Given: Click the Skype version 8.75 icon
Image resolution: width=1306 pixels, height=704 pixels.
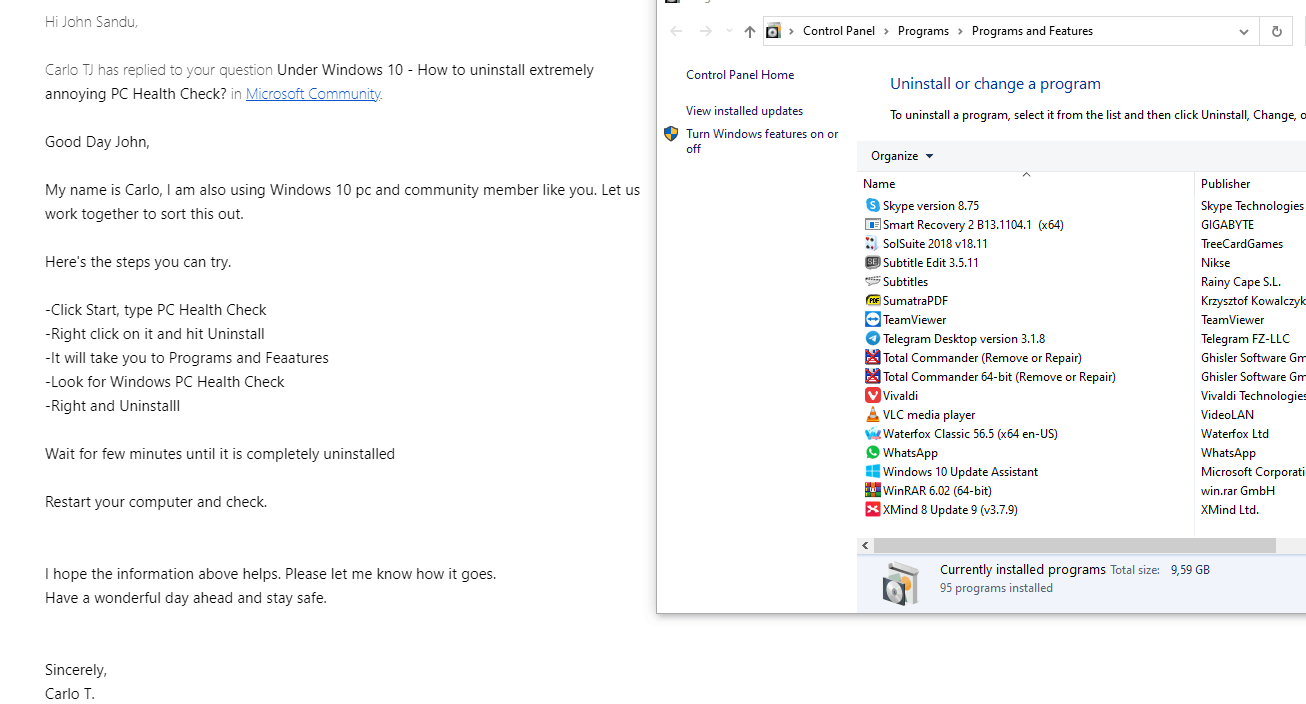Looking at the screenshot, I should (x=872, y=205).
